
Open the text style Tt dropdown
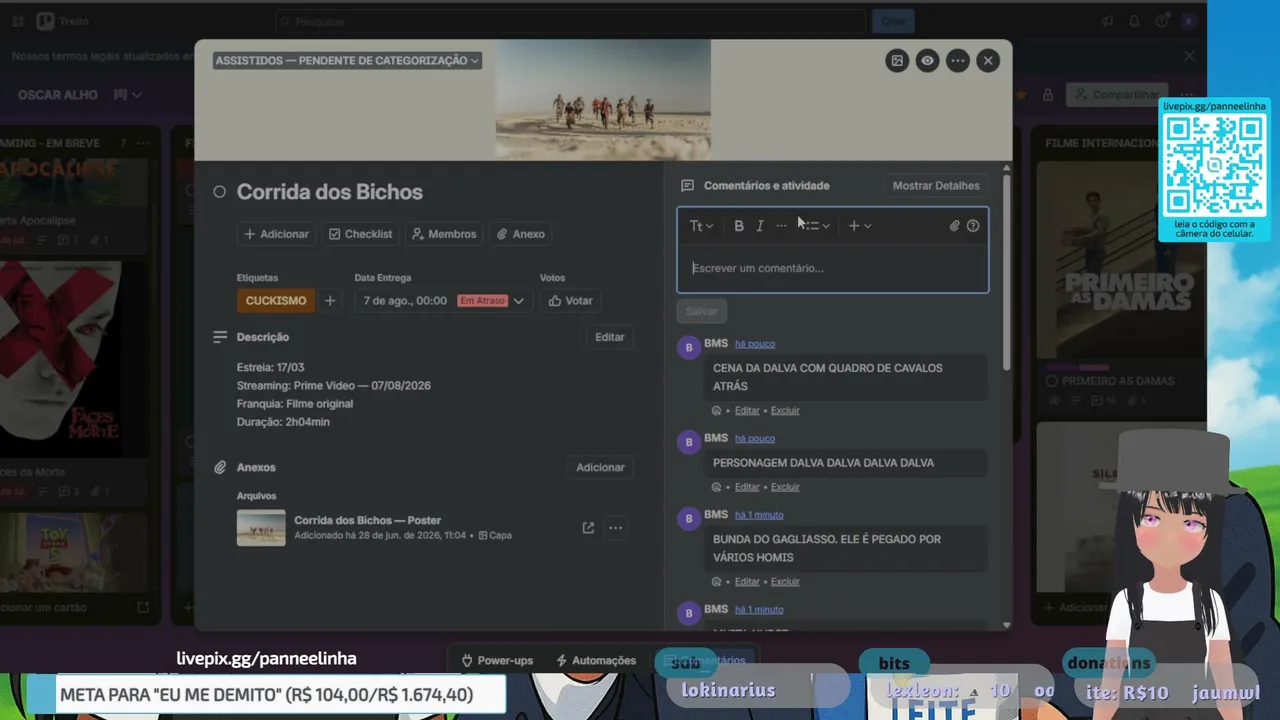click(701, 226)
